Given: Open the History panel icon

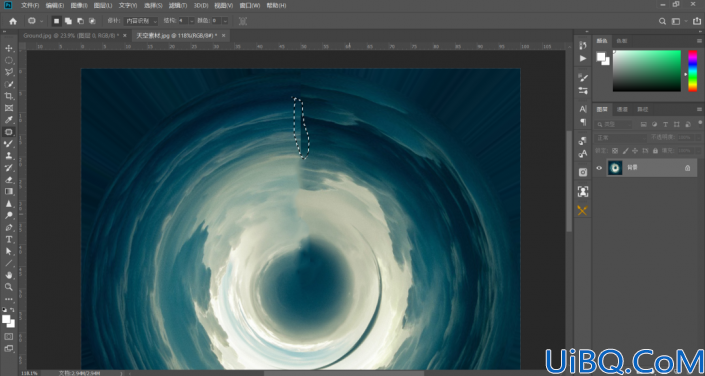Looking at the screenshot, I should [583, 45].
